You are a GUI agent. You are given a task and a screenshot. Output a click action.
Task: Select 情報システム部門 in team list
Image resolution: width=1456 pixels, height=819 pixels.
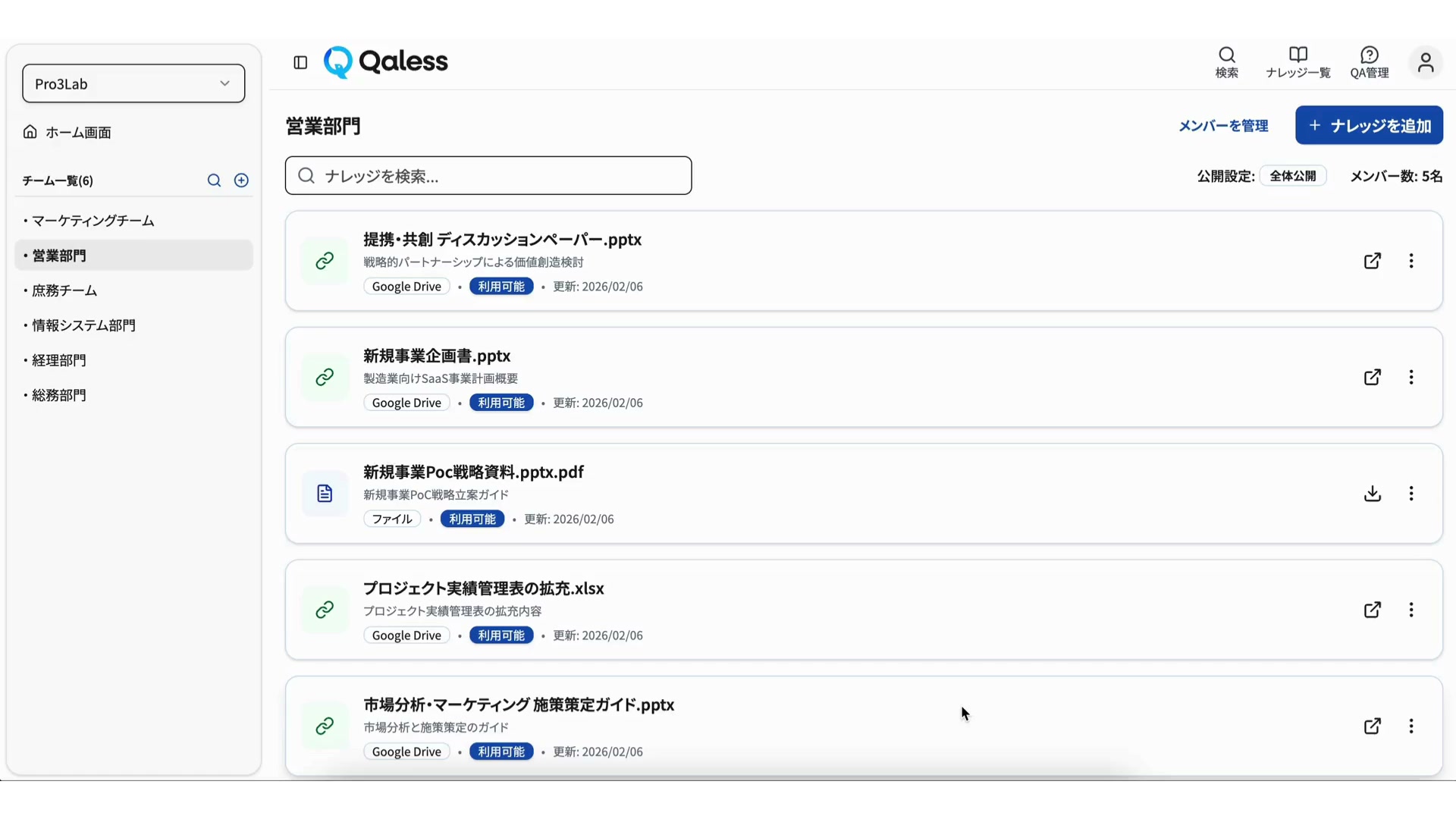tap(83, 325)
